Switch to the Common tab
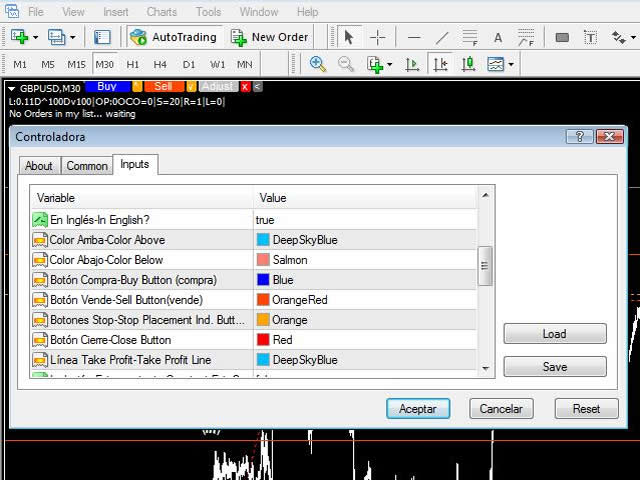The width and height of the screenshot is (640, 480). coord(87,166)
